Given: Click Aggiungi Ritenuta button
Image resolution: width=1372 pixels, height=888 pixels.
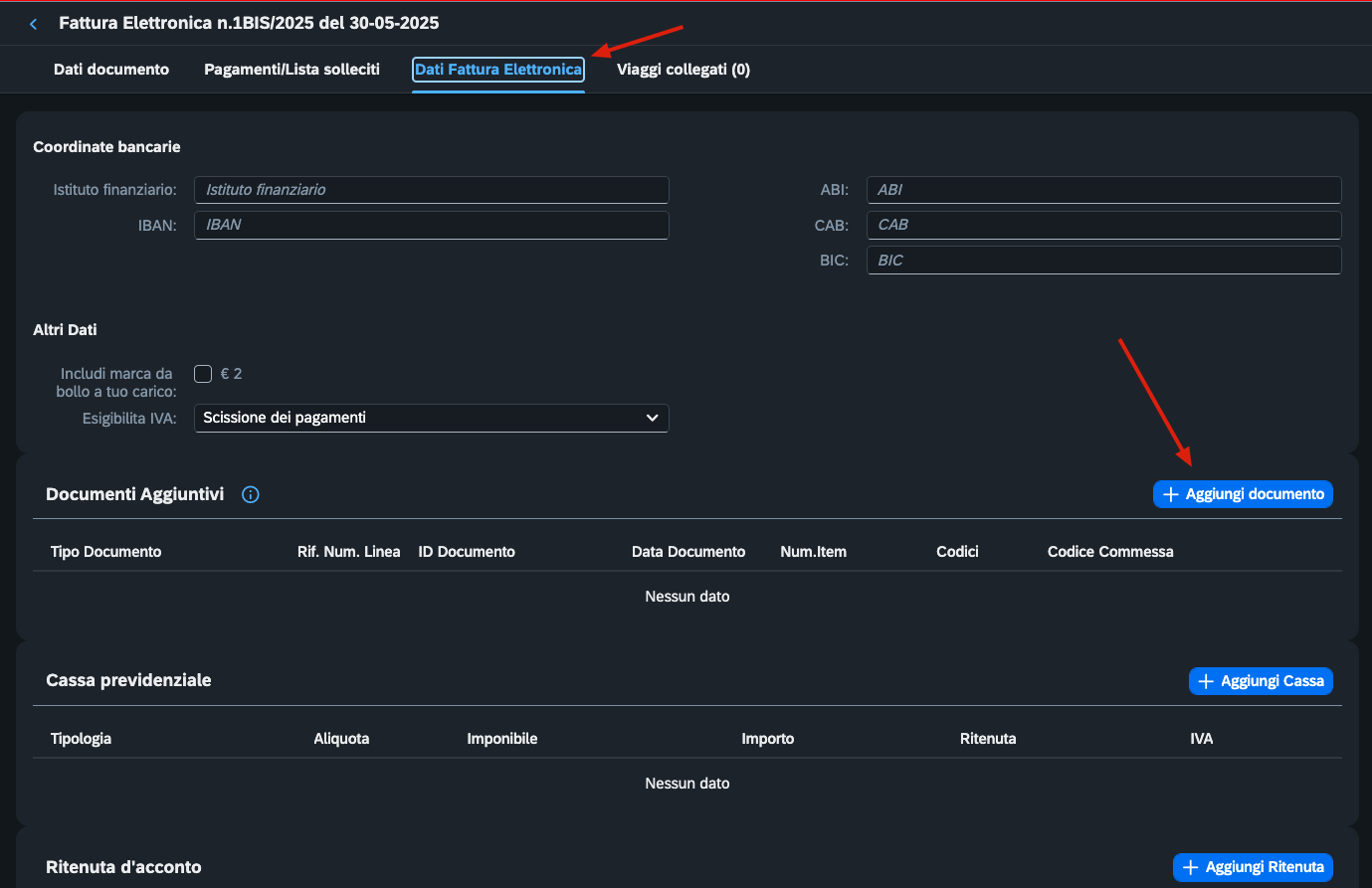Looking at the screenshot, I should pos(1253,867).
